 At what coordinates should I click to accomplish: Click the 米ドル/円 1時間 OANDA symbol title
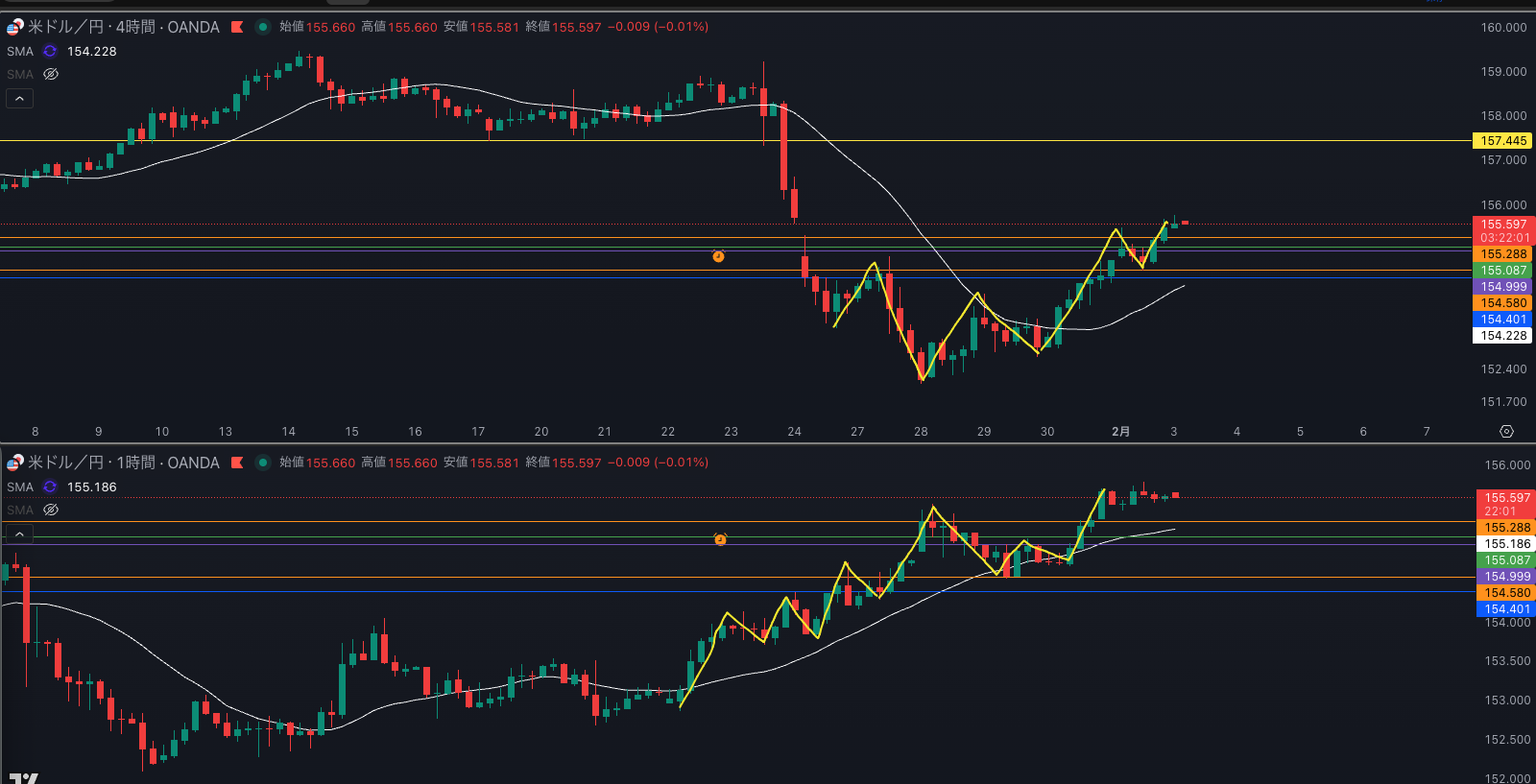tap(123, 463)
